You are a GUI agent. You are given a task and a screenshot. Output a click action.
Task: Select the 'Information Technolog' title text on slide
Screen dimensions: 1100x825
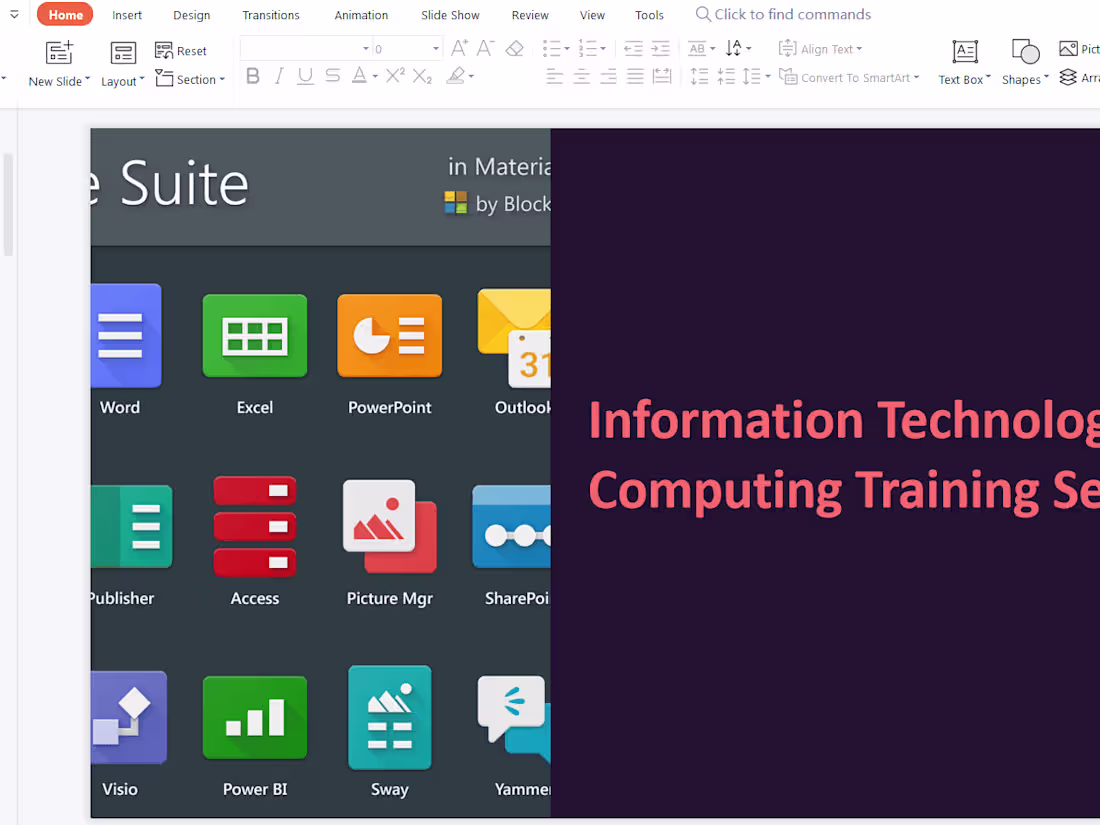pyautogui.click(x=844, y=421)
